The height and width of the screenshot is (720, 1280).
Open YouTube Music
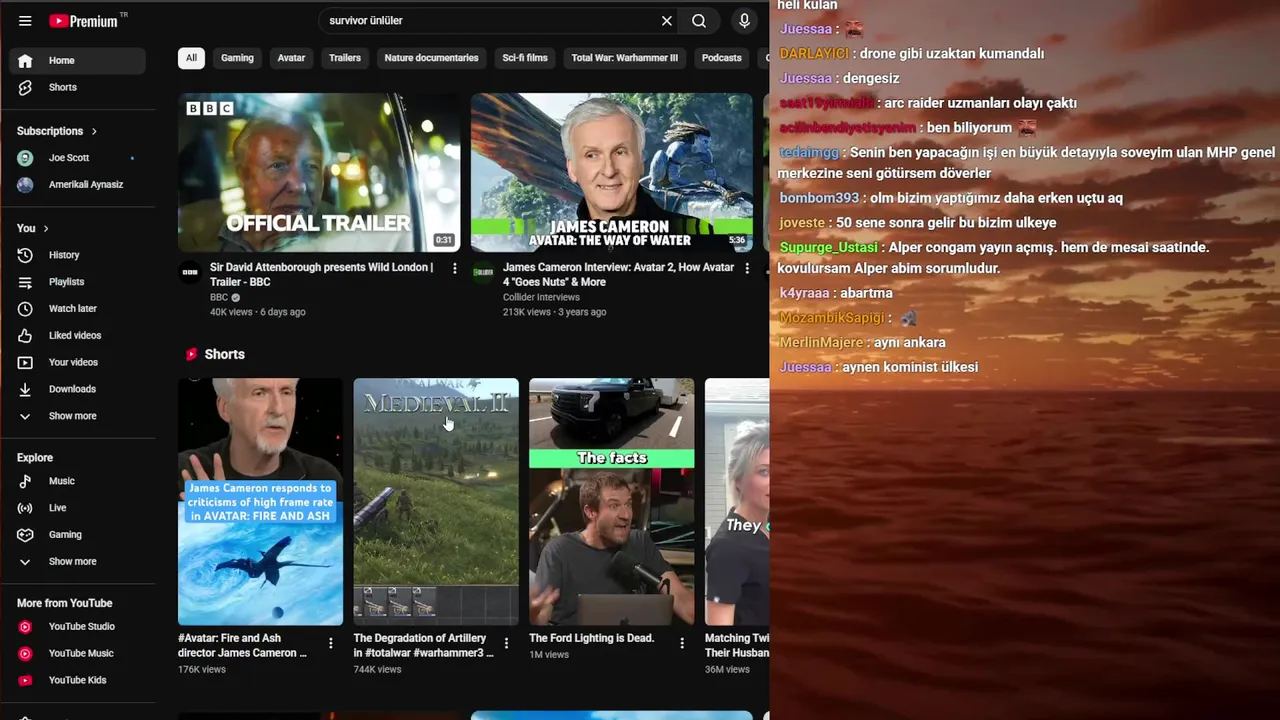coord(77,654)
